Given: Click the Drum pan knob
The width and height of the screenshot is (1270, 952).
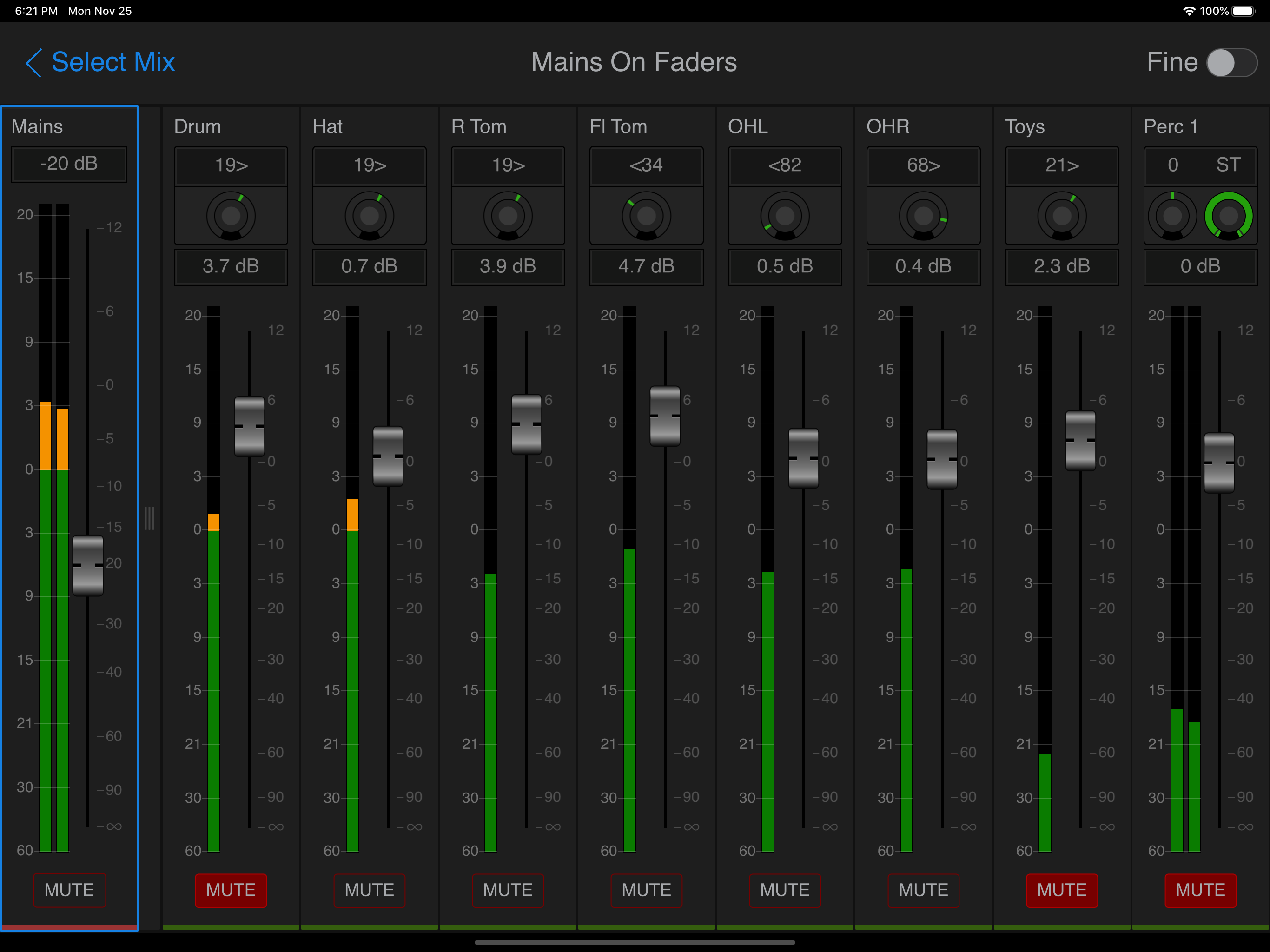Looking at the screenshot, I should point(231,216).
